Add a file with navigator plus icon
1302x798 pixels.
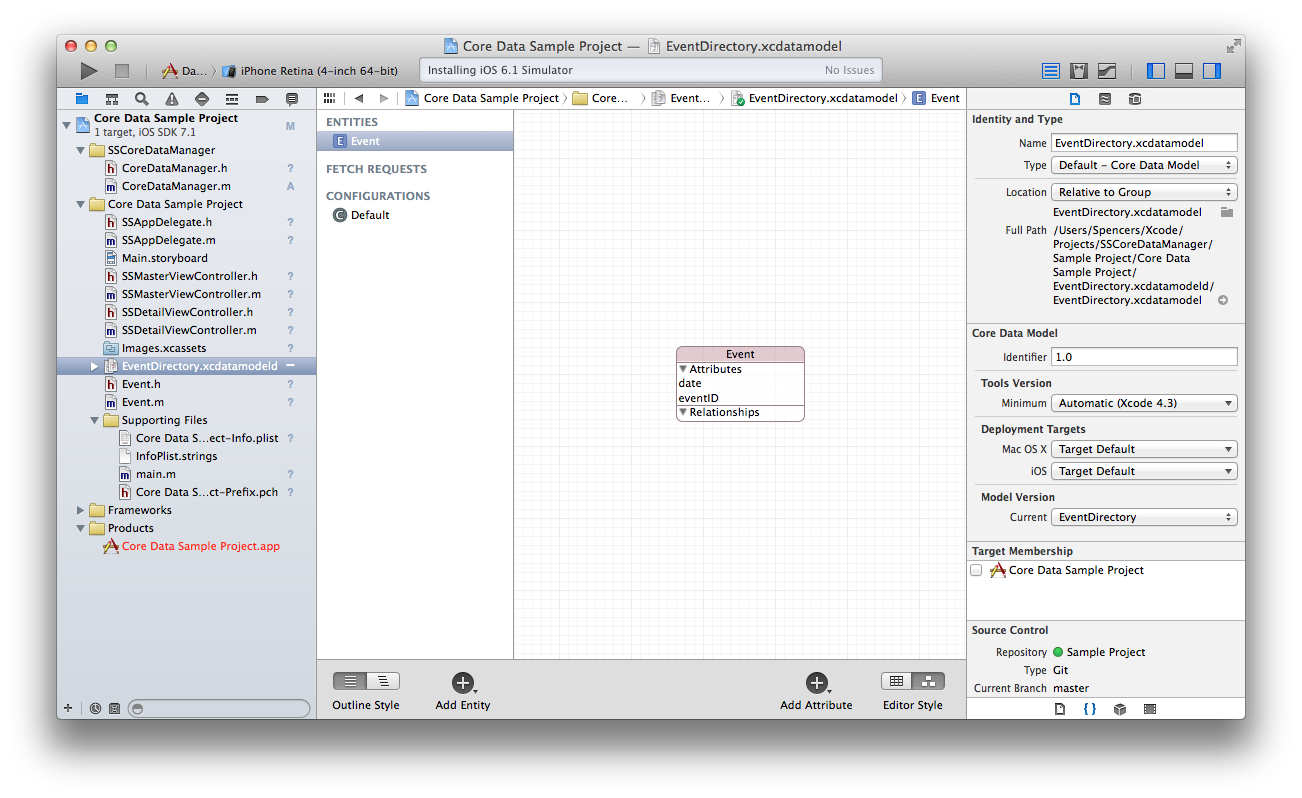click(68, 708)
